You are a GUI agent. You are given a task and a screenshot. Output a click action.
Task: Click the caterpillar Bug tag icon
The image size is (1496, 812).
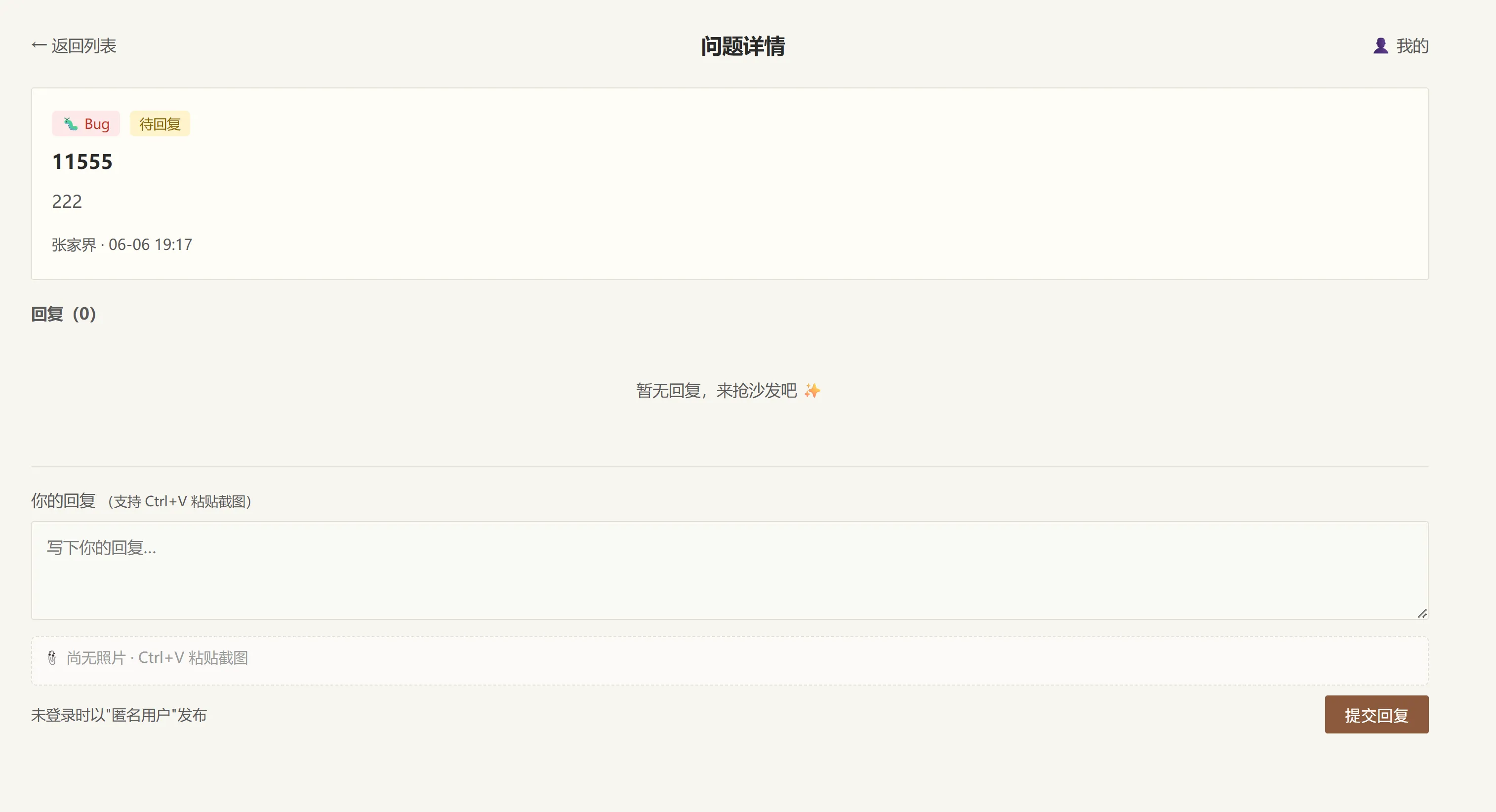[71, 123]
